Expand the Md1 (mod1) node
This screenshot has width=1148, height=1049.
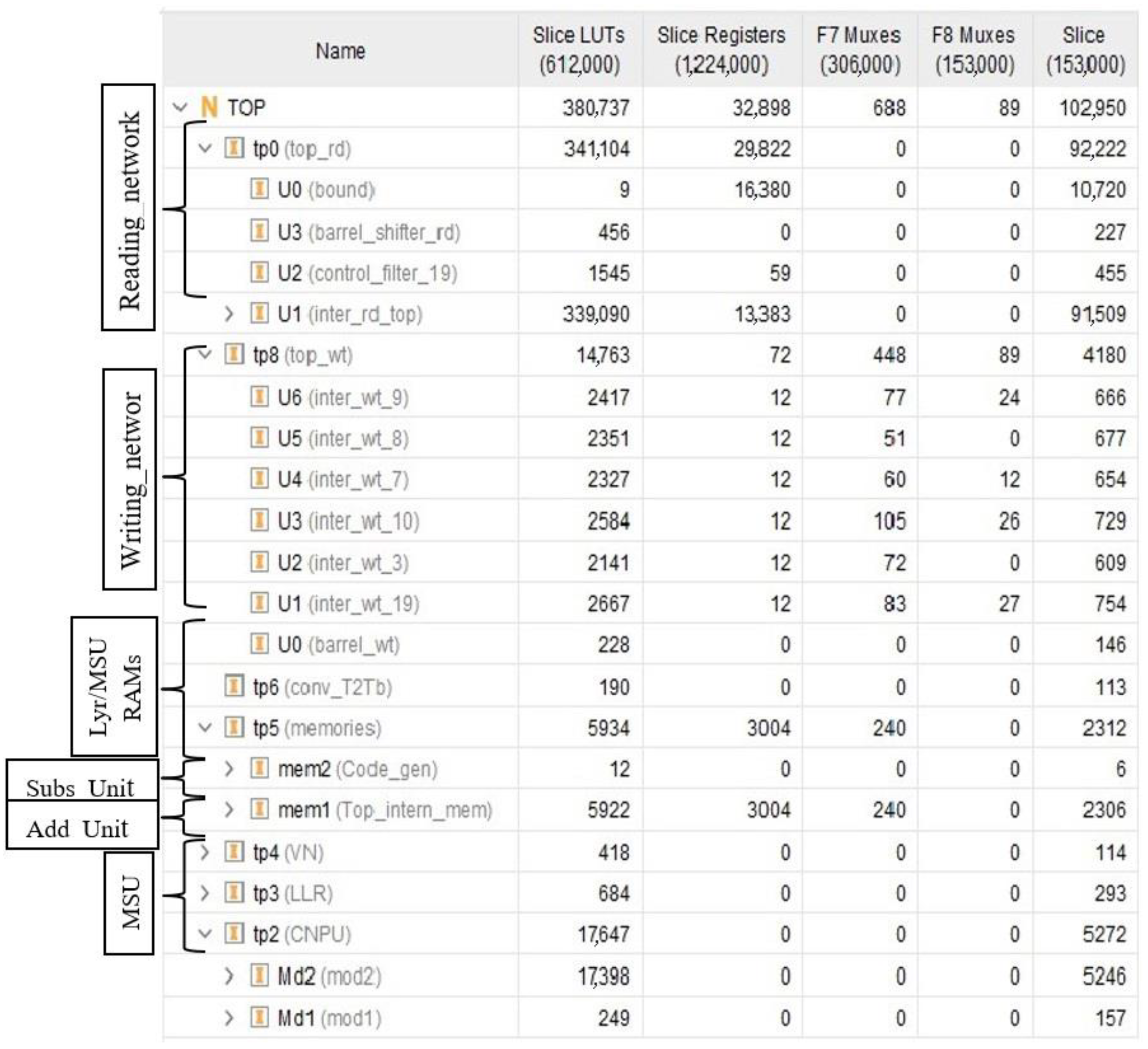[229, 1018]
